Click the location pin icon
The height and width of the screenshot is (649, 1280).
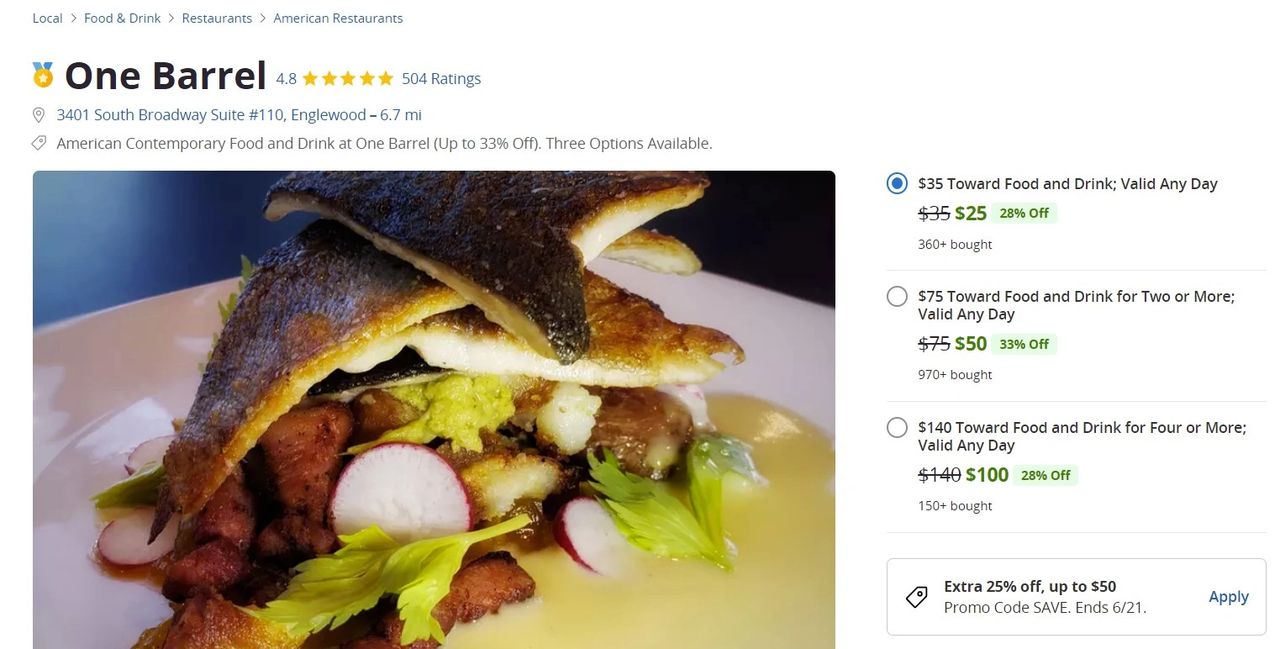39,115
